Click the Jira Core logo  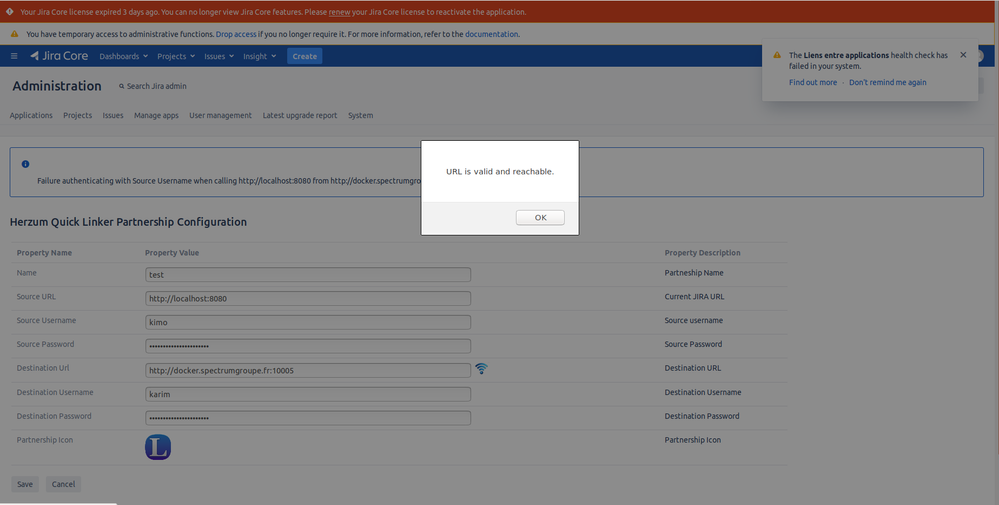pyautogui.click(x=59, y=56)
